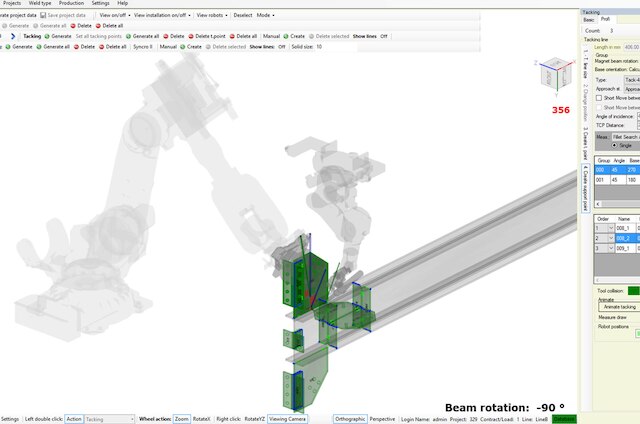Click the Save project data icon
The width and height of the screenshot is (640, 424).
pos(43,16)
